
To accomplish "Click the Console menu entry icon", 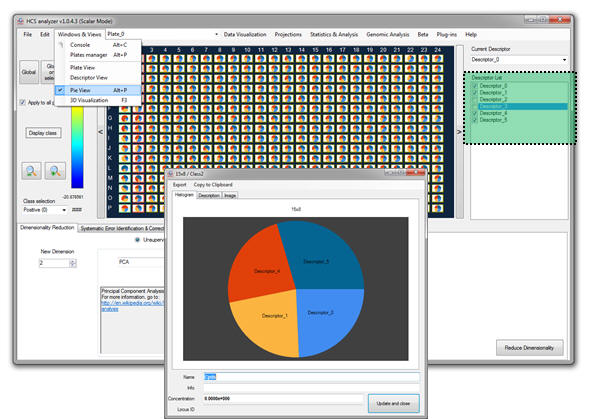I will point(61,45).
